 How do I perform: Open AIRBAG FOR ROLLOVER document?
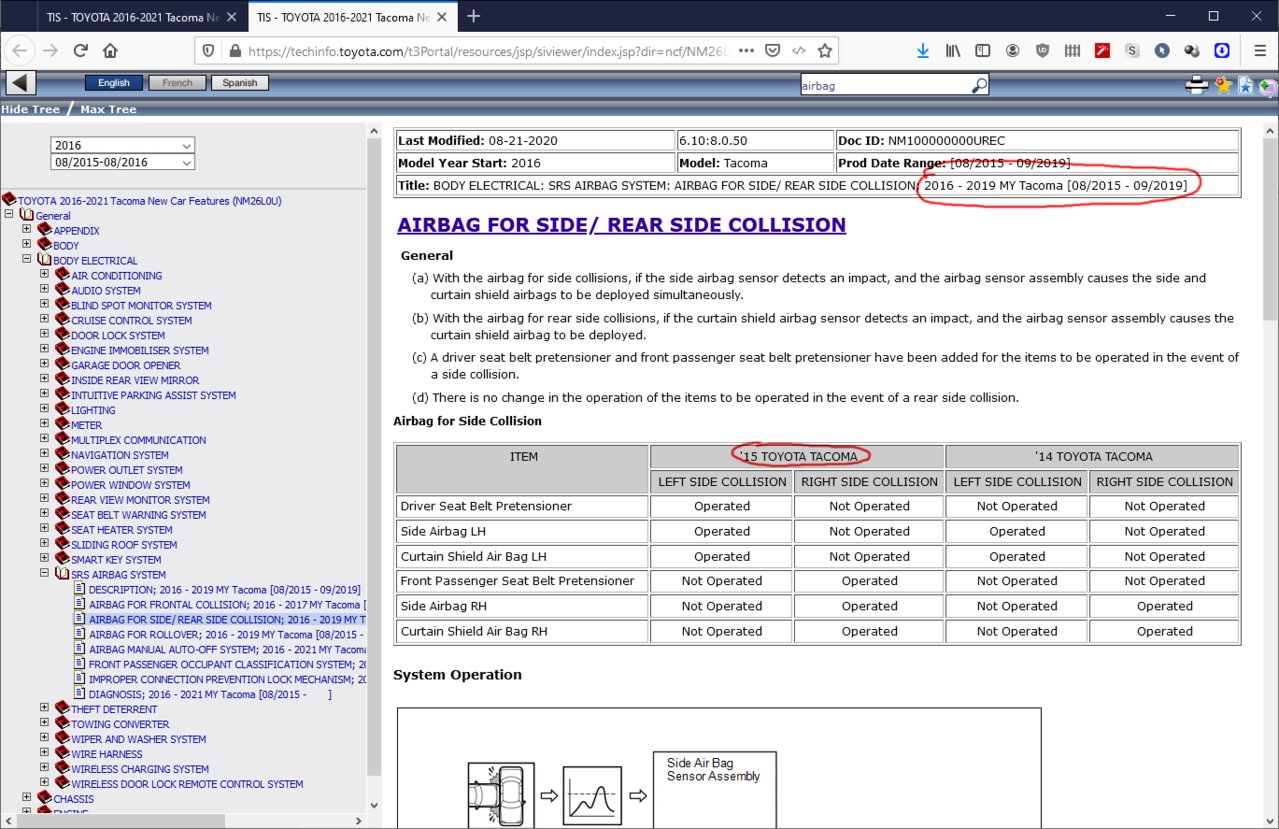tap(225, 635)
